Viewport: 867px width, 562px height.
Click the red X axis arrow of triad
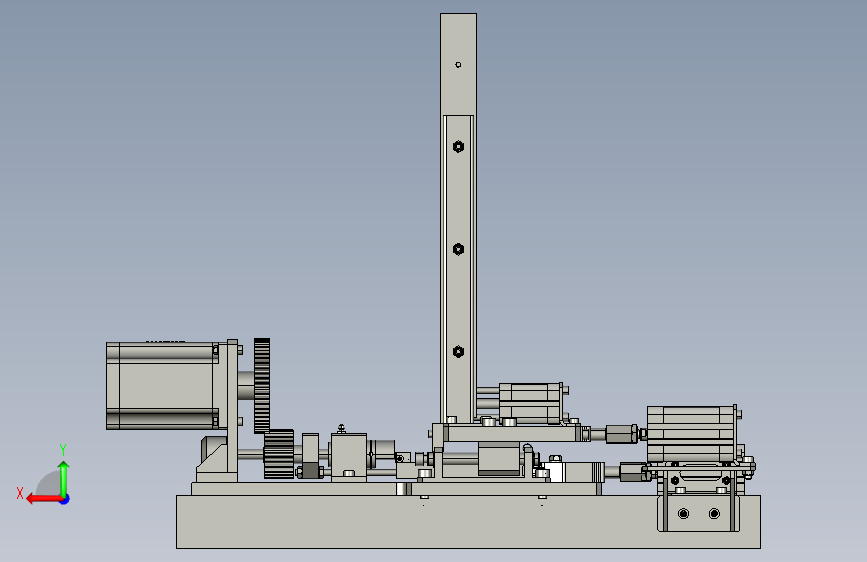[43, 499]
